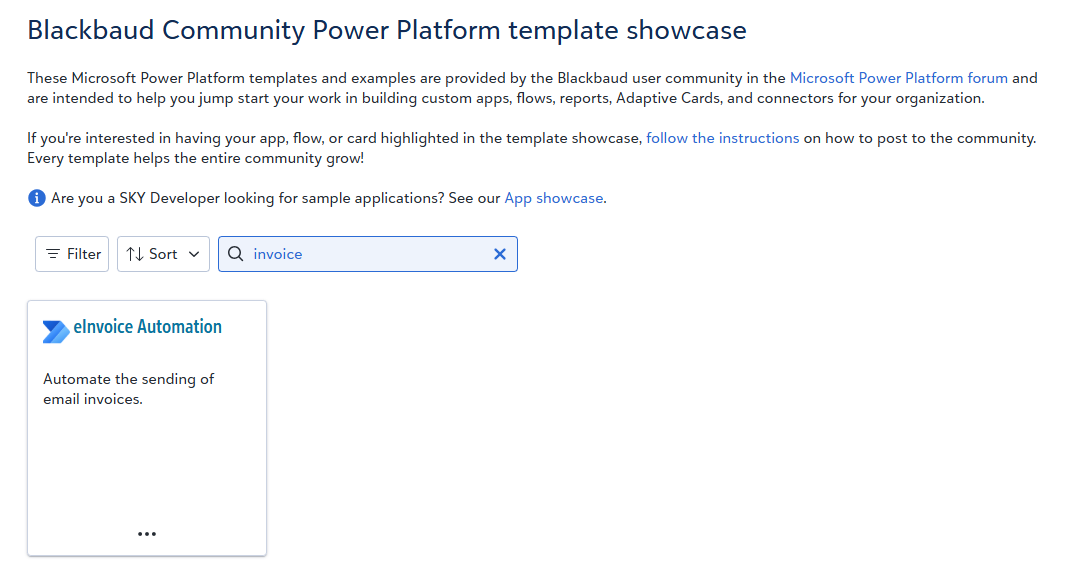Expand the Sort dropdown
Viewport: 1065px width, 578px height.
163,254
